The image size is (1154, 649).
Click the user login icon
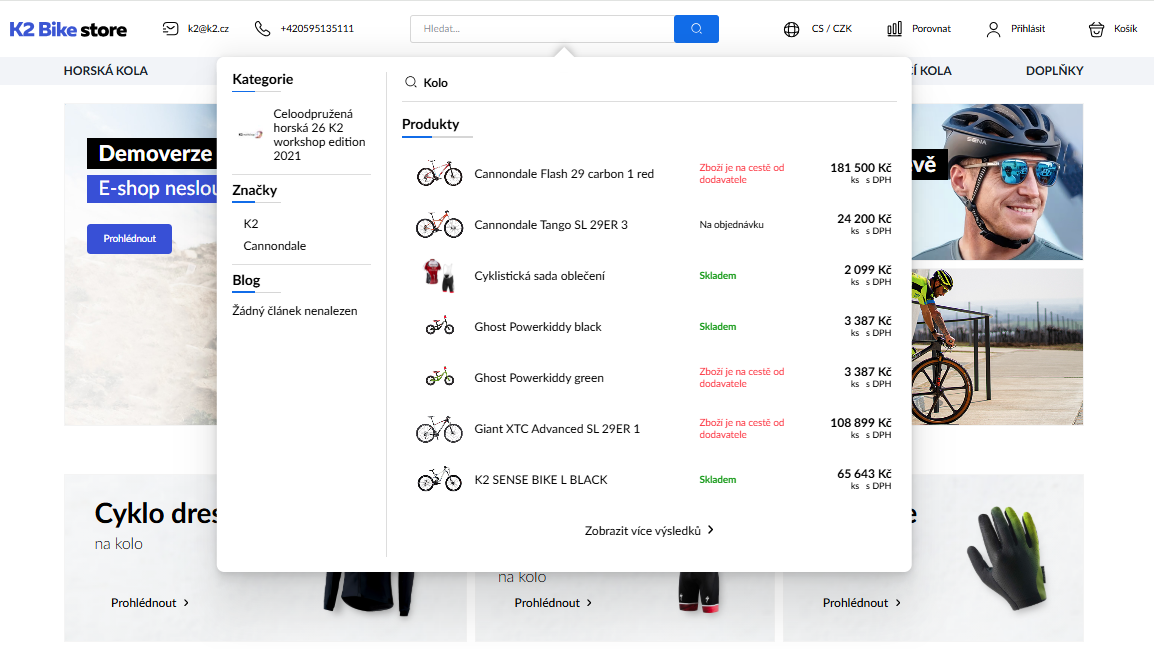[x=994, y=29]
